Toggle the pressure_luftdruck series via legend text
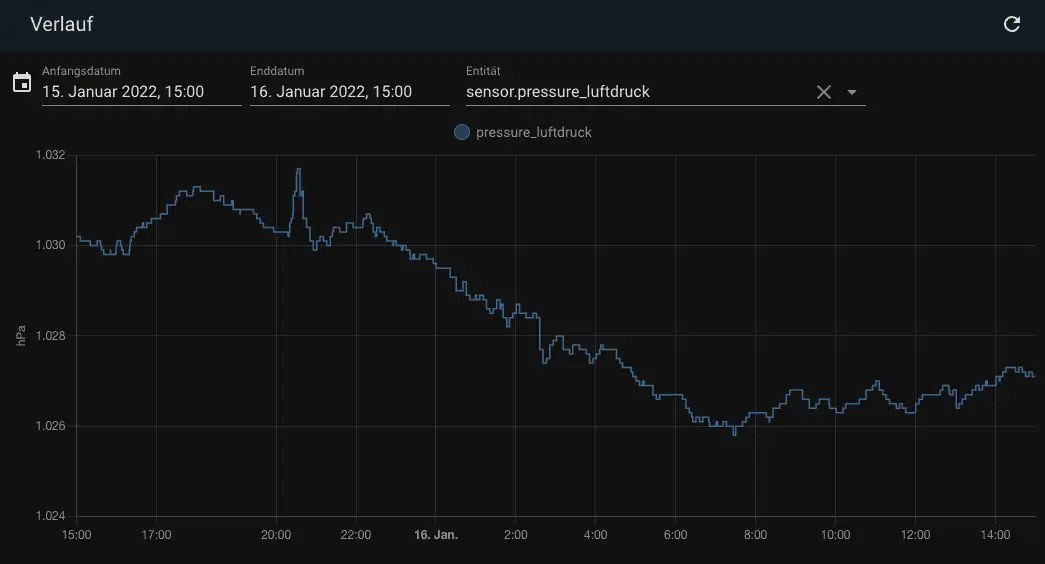 [x=533, y=132]
